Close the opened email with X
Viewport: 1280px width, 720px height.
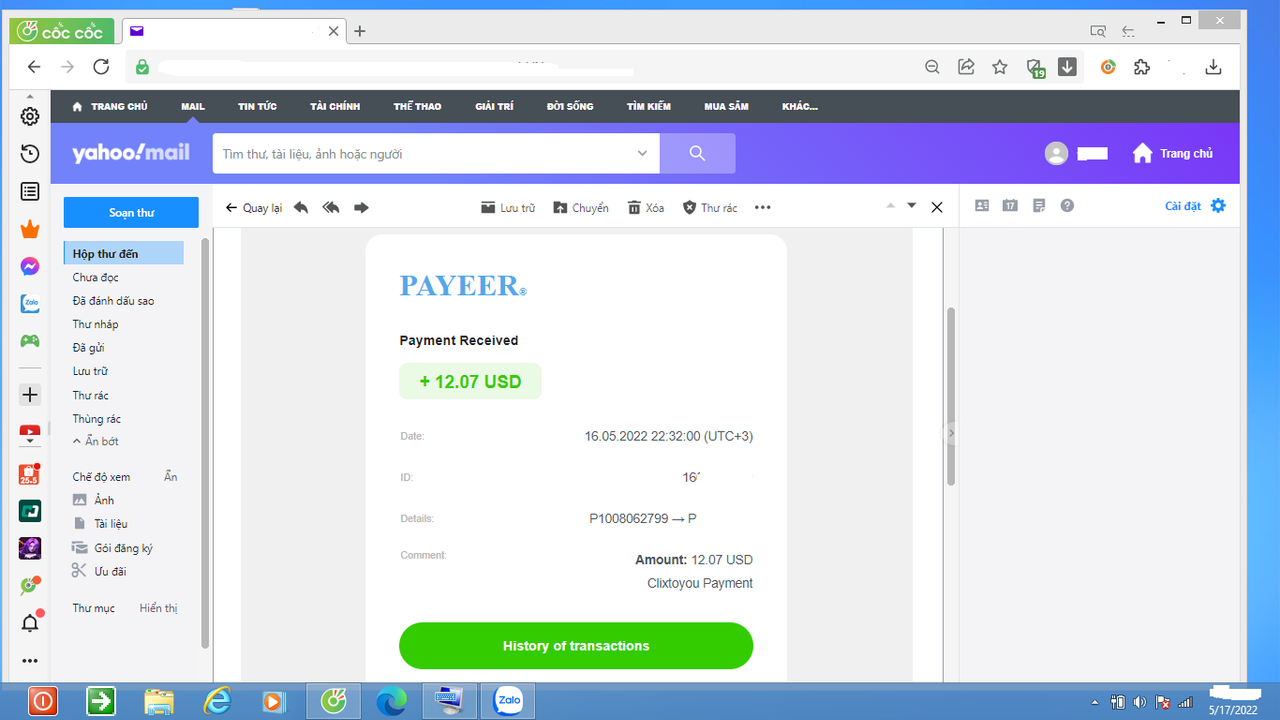[x=937, y=207]
